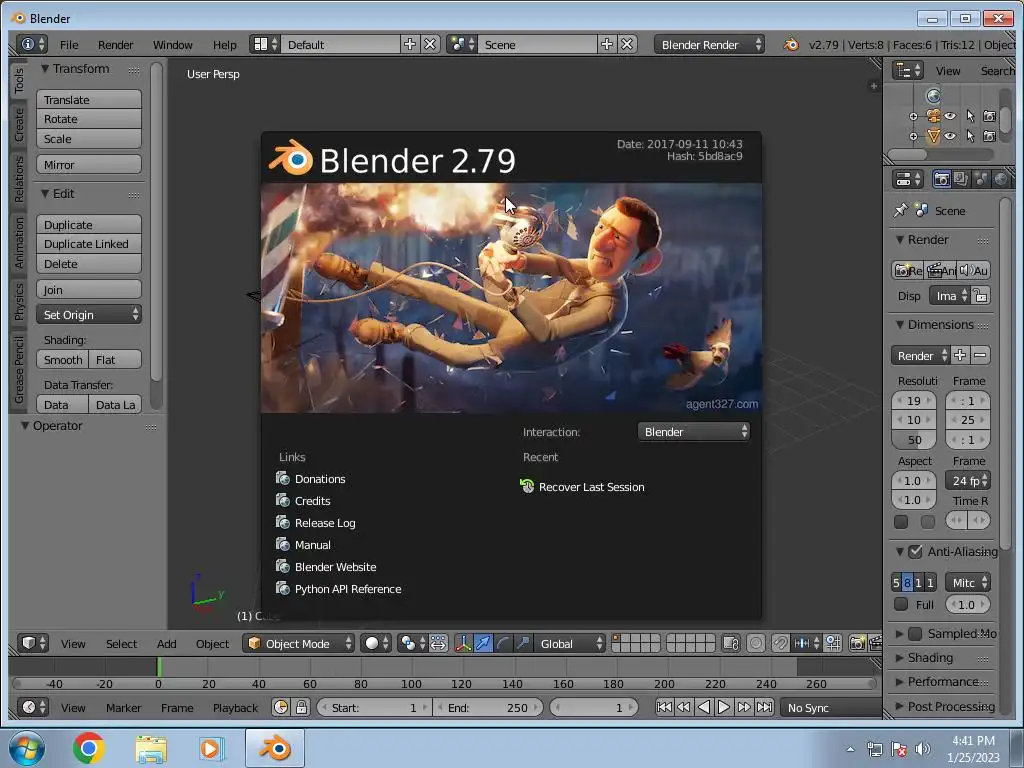Viewport: 1024px width, 768px height.
Task: Click the Windows Start button
Action: coord(26,748)
